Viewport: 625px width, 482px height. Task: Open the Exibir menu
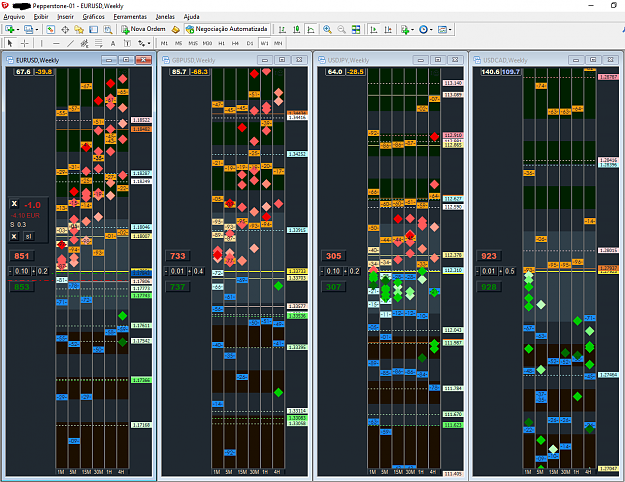coord(41,17)
